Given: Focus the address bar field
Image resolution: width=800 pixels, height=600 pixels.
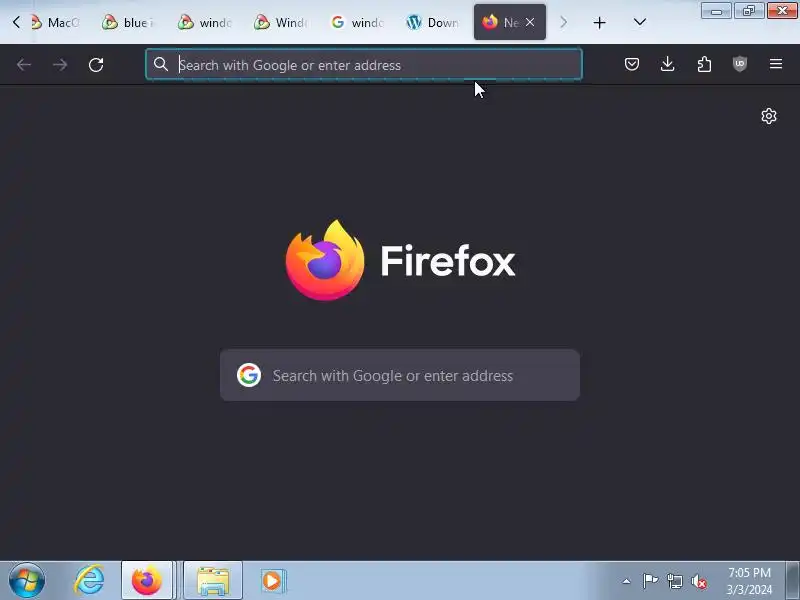Looking at the screenshot, I should pos(364,64).
